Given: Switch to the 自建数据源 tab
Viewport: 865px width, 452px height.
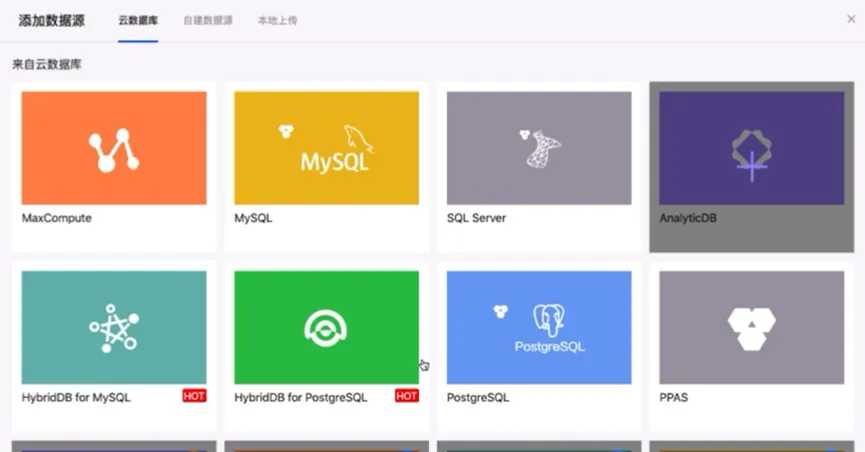Looking at the screenshot, I should 208,20.
